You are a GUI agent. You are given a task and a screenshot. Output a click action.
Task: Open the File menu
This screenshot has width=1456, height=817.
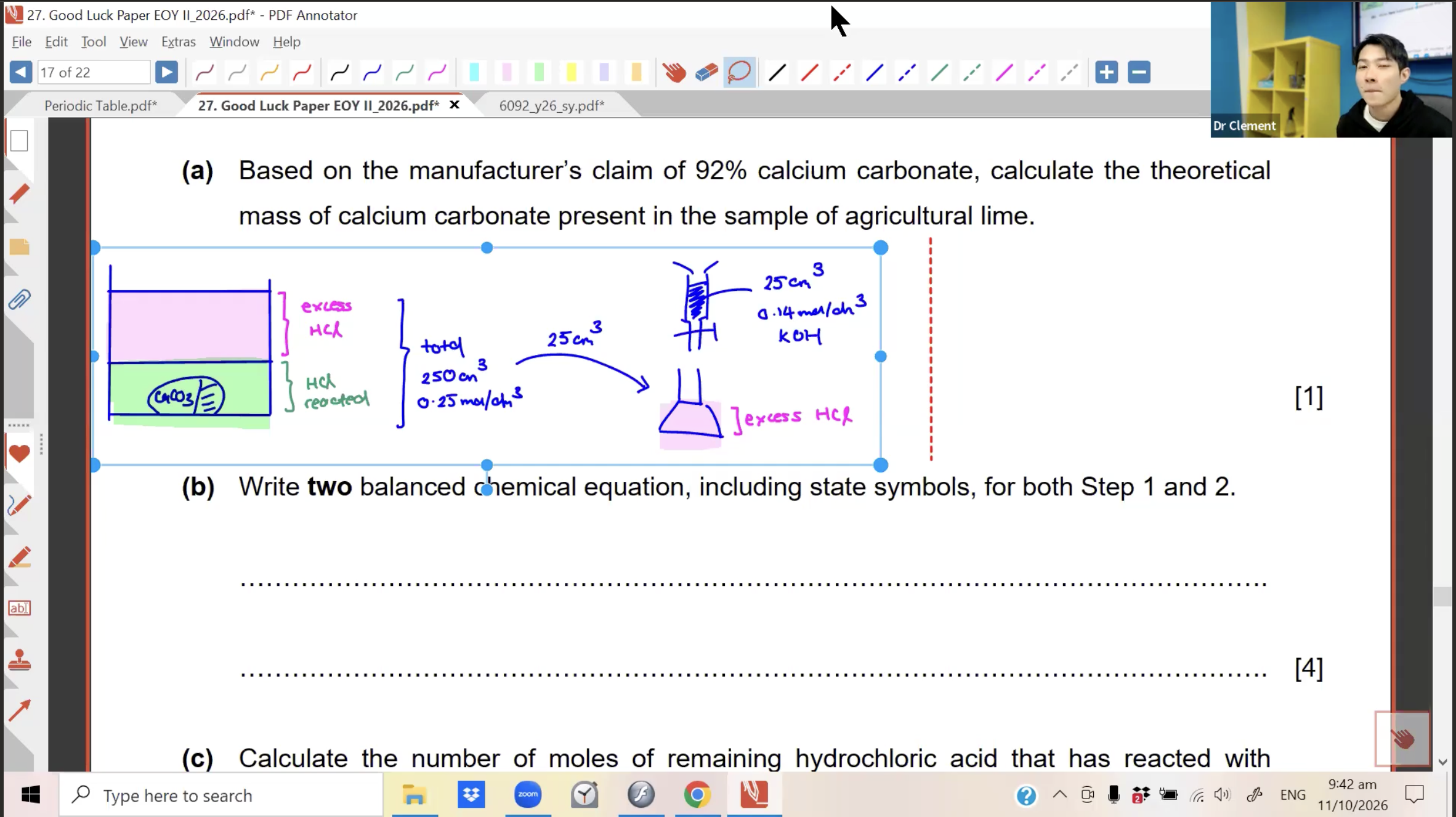pyautogui.click(x=22, y=41)
